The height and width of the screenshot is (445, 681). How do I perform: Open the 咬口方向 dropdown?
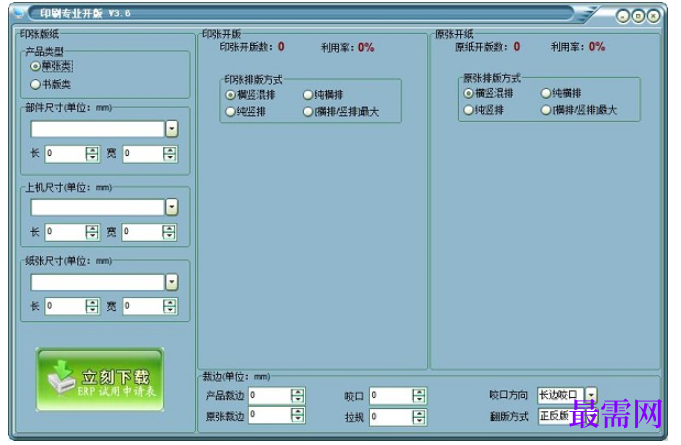tap(591, 395)
